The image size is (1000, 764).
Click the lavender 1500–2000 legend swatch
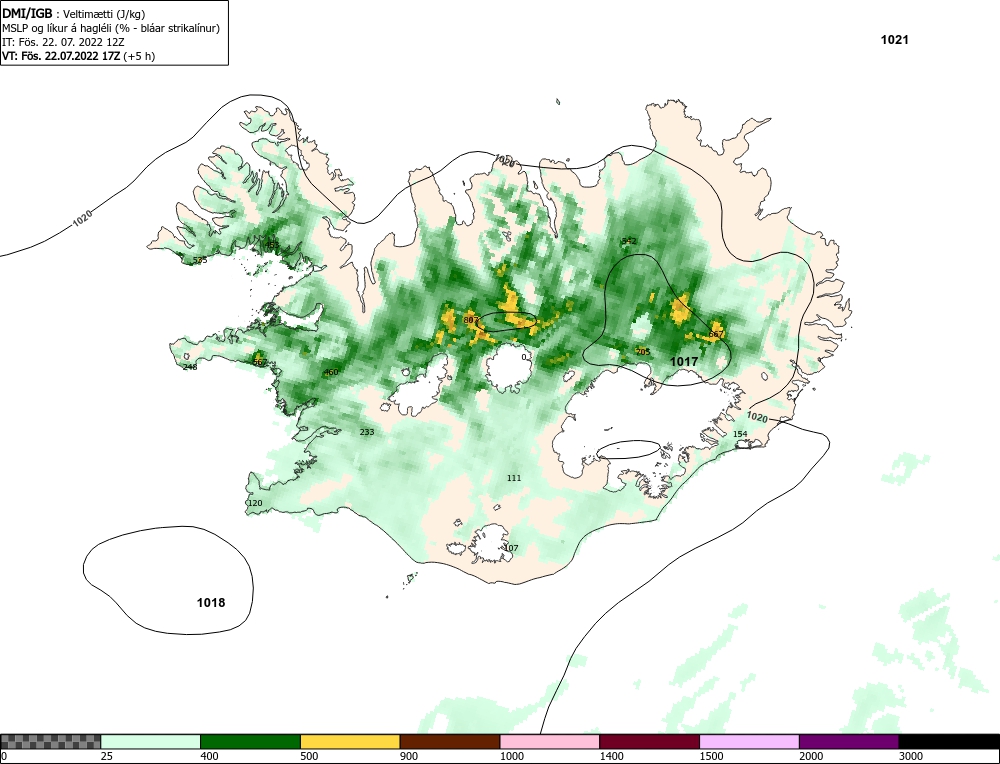749,741
